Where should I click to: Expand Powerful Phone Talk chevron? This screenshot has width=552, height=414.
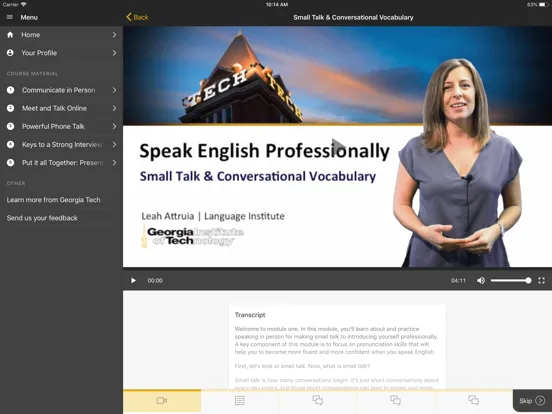point(114,126)
